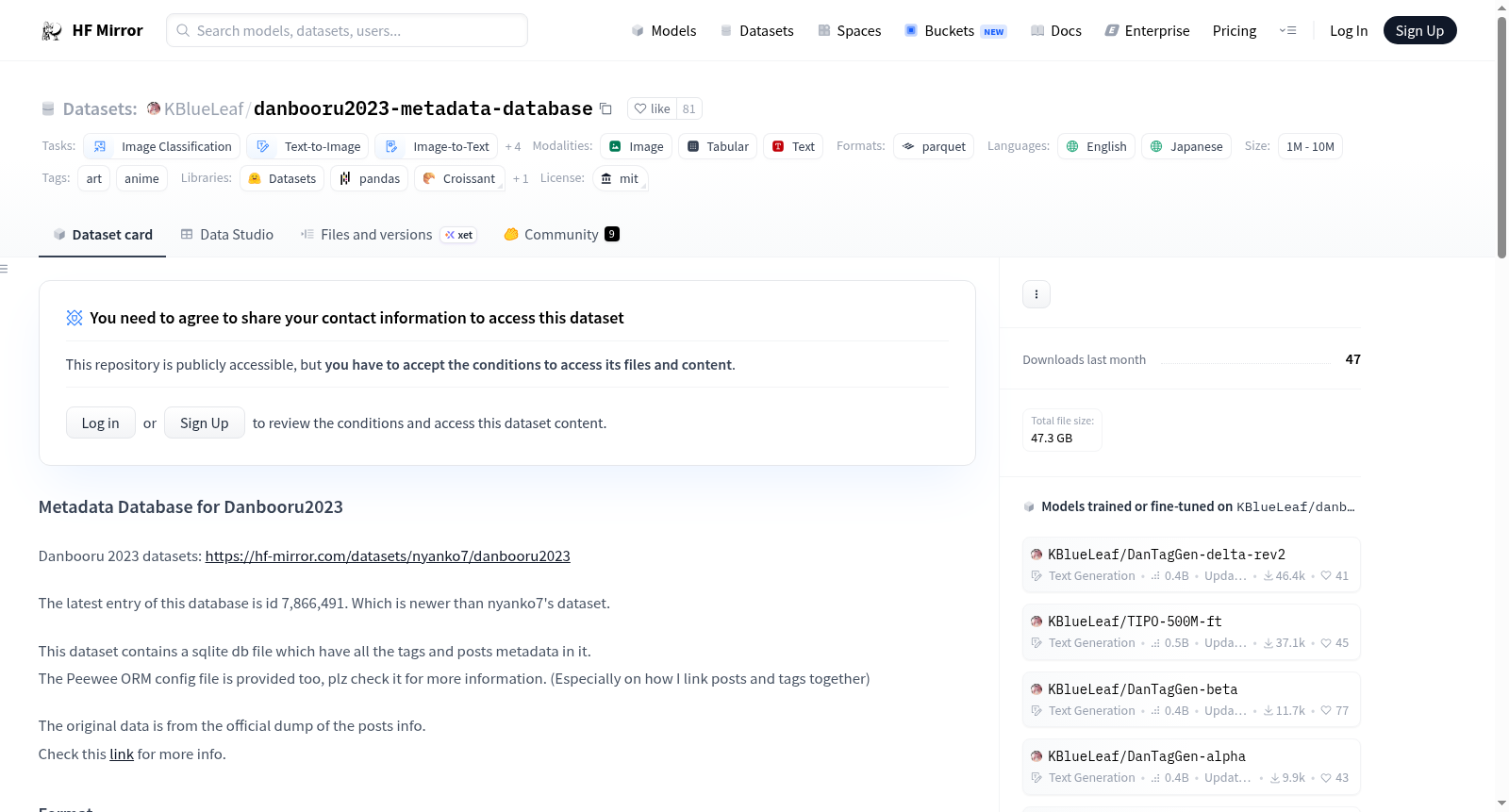Open the KBlueLeaf author avatar
The width and height of the screenshot is (1509, 812).
[154, 108]
